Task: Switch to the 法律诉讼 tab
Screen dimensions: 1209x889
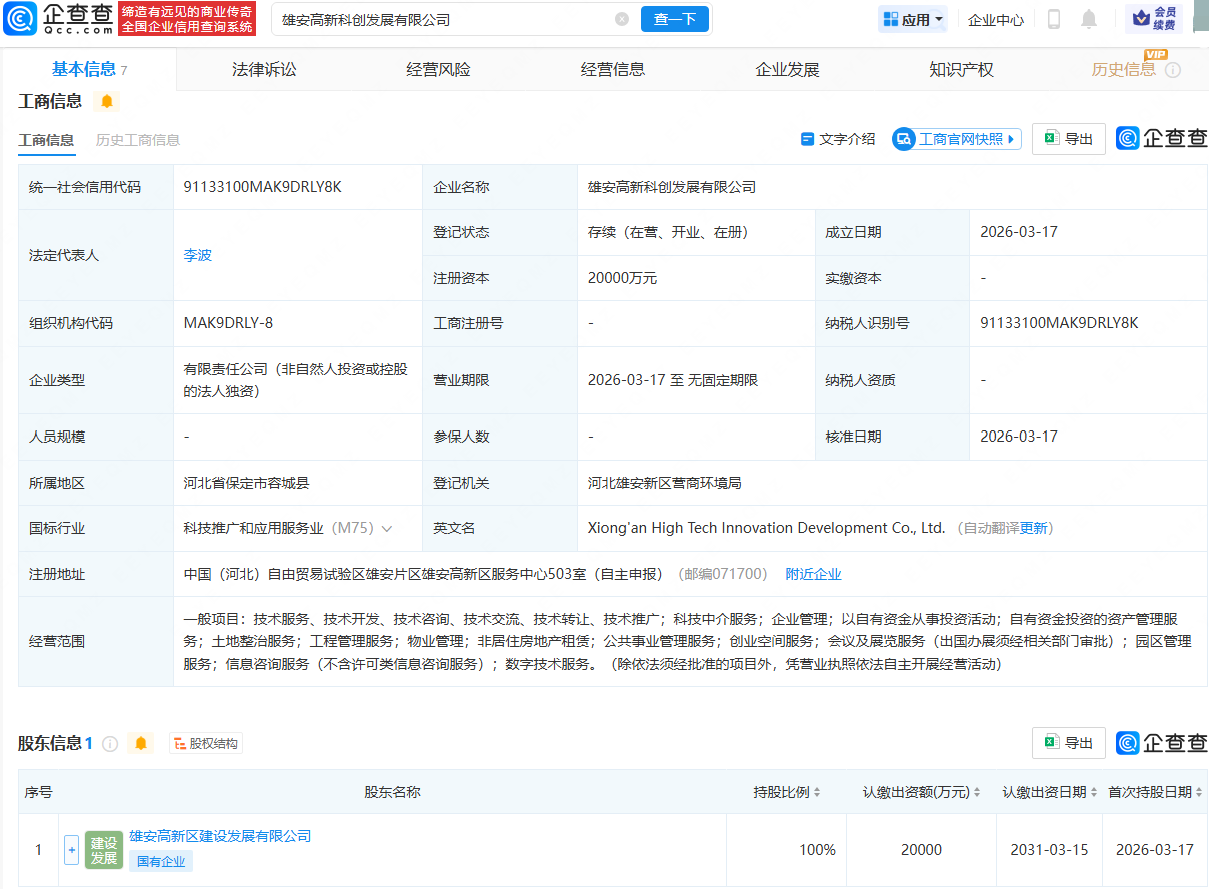Action: point(264,69)
